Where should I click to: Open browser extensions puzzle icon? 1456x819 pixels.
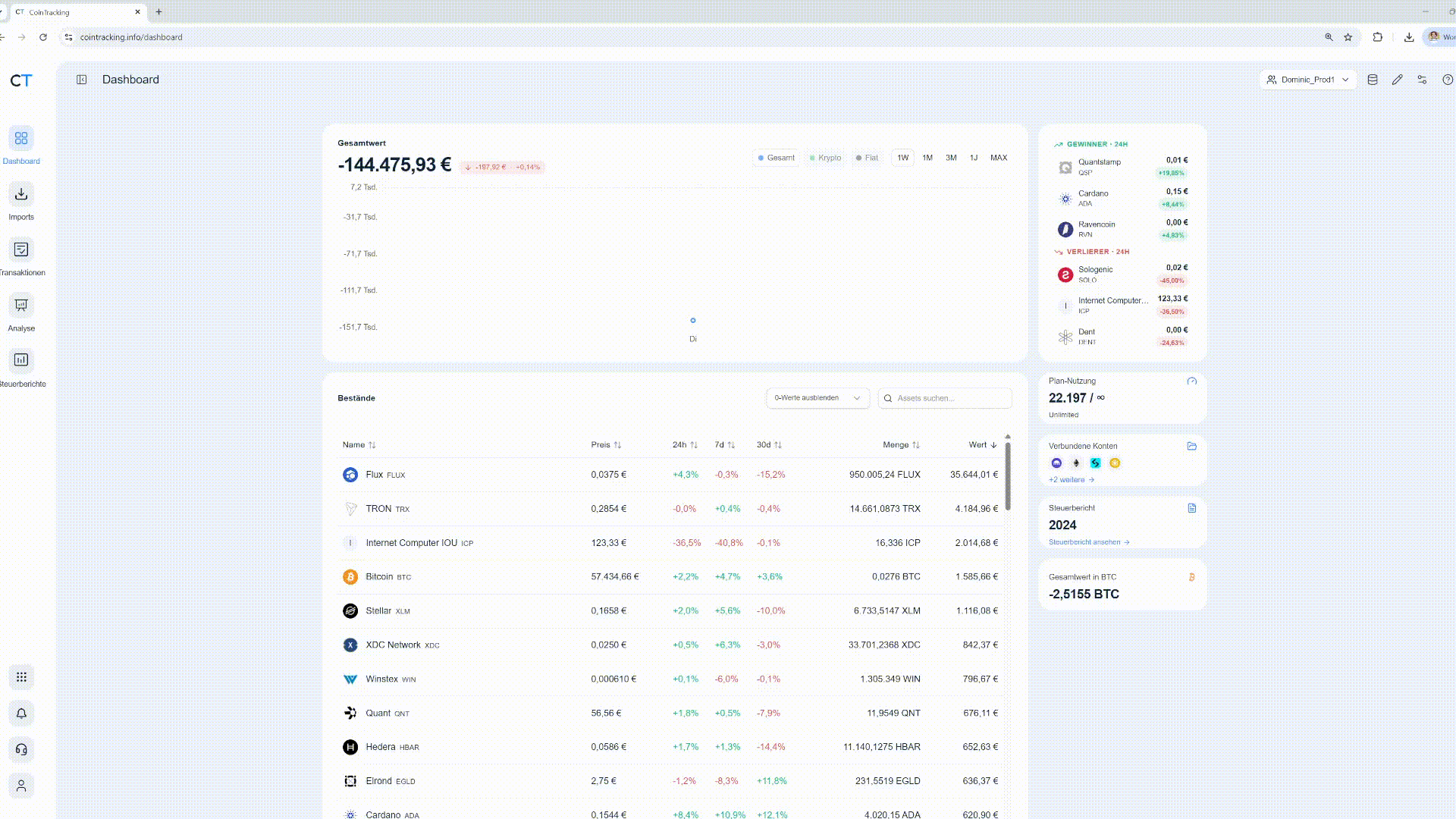coord(1378,37)
